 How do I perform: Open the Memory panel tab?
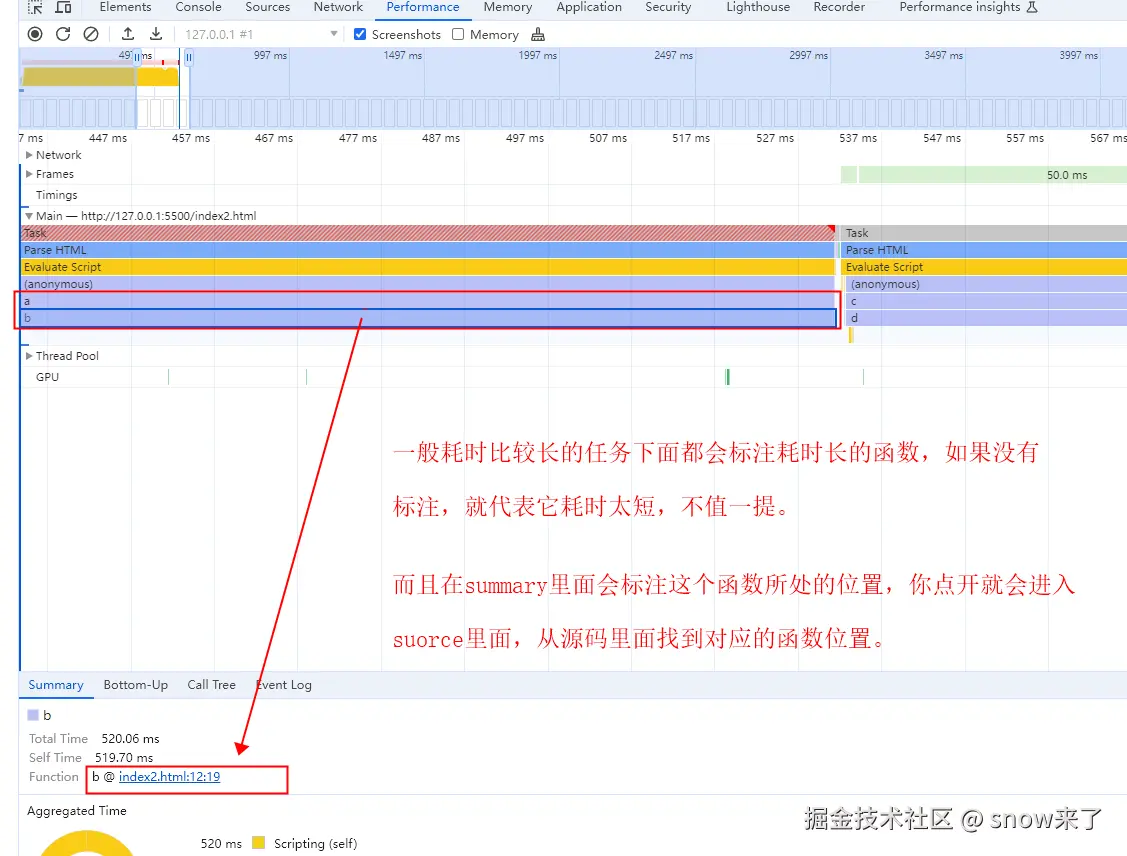(x=507, y=7)
